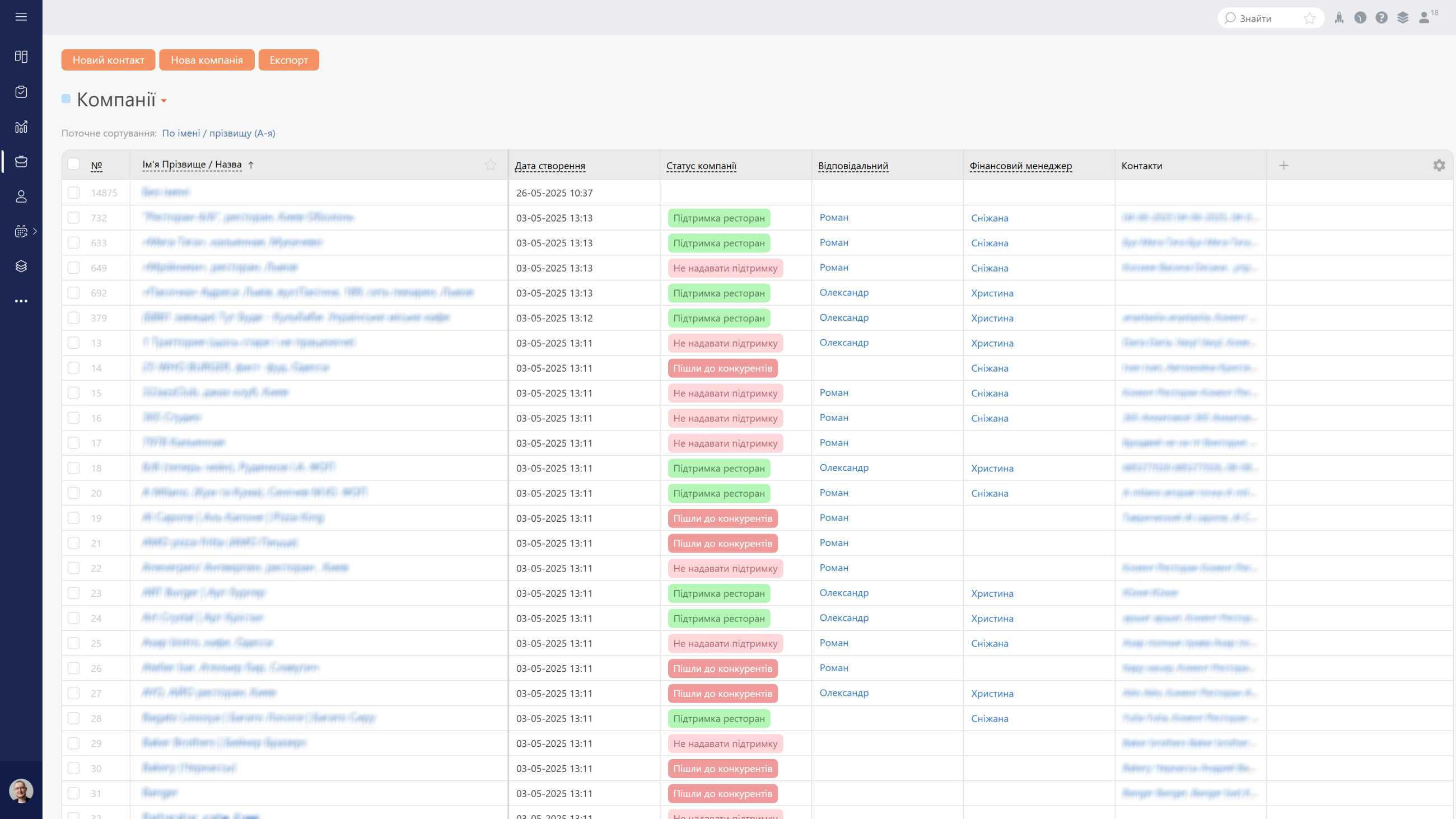Open the analytics chart sidebar icon

[21, 127]
